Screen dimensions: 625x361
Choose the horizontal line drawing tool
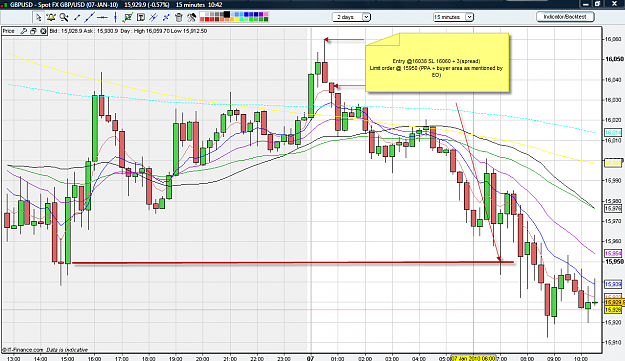(x=102, y=18)
